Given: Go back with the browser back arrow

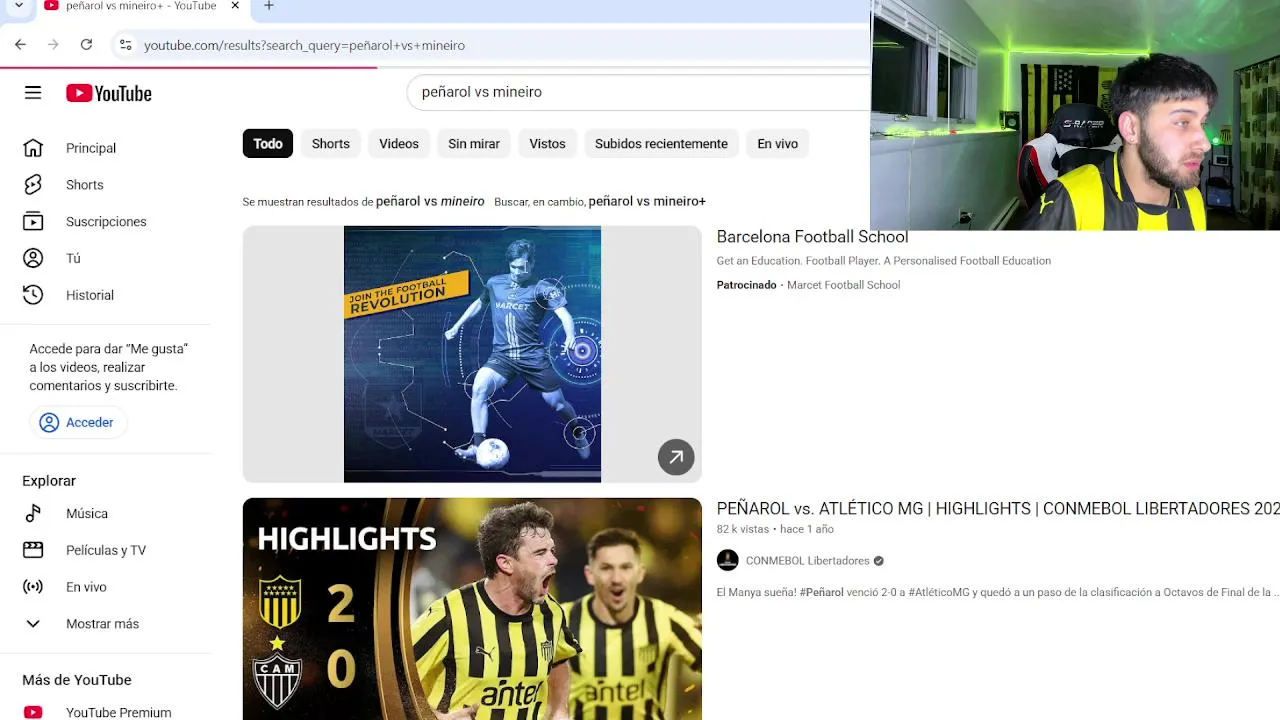Looking at the screenshot, I should (20, 45).
